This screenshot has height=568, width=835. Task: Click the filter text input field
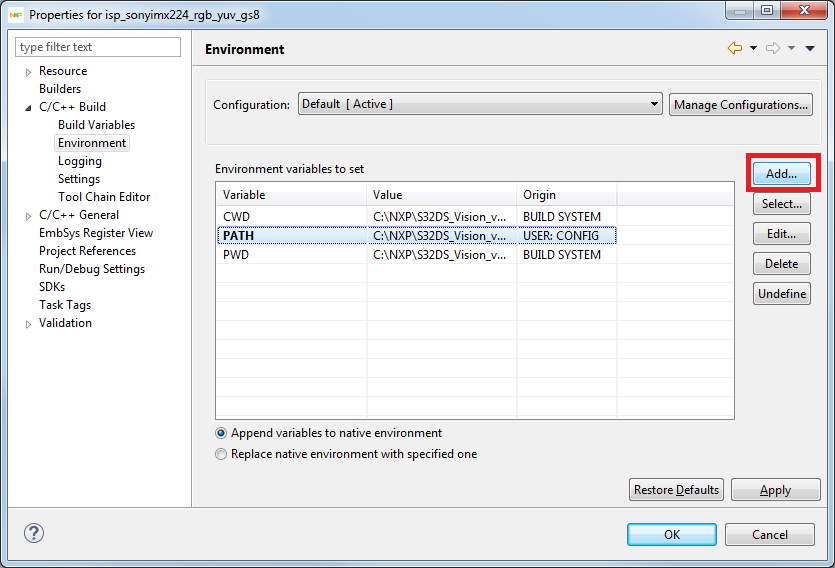click(98, 47)
